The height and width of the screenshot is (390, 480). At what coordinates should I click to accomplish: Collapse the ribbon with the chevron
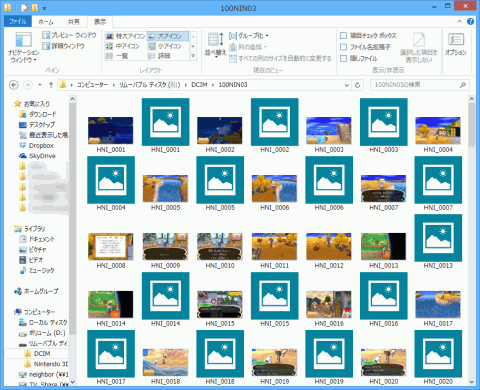(x=460, y=21)
